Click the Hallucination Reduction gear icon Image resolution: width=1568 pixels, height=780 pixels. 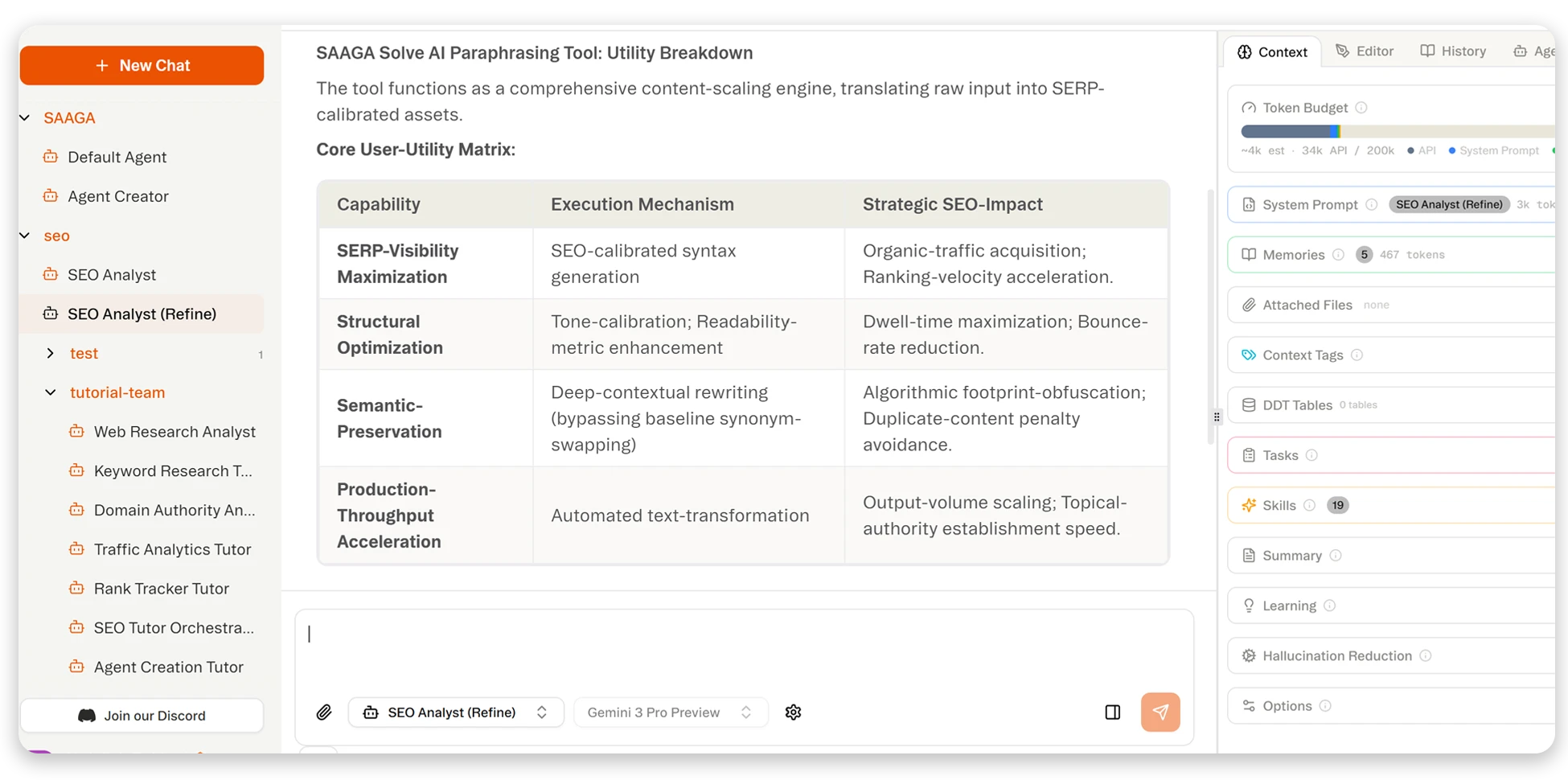[1249, 655]
